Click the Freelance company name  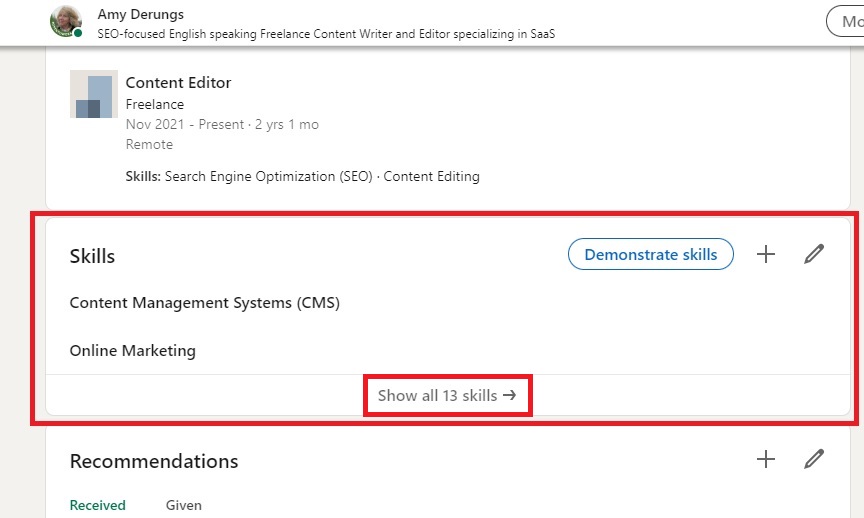154,104
